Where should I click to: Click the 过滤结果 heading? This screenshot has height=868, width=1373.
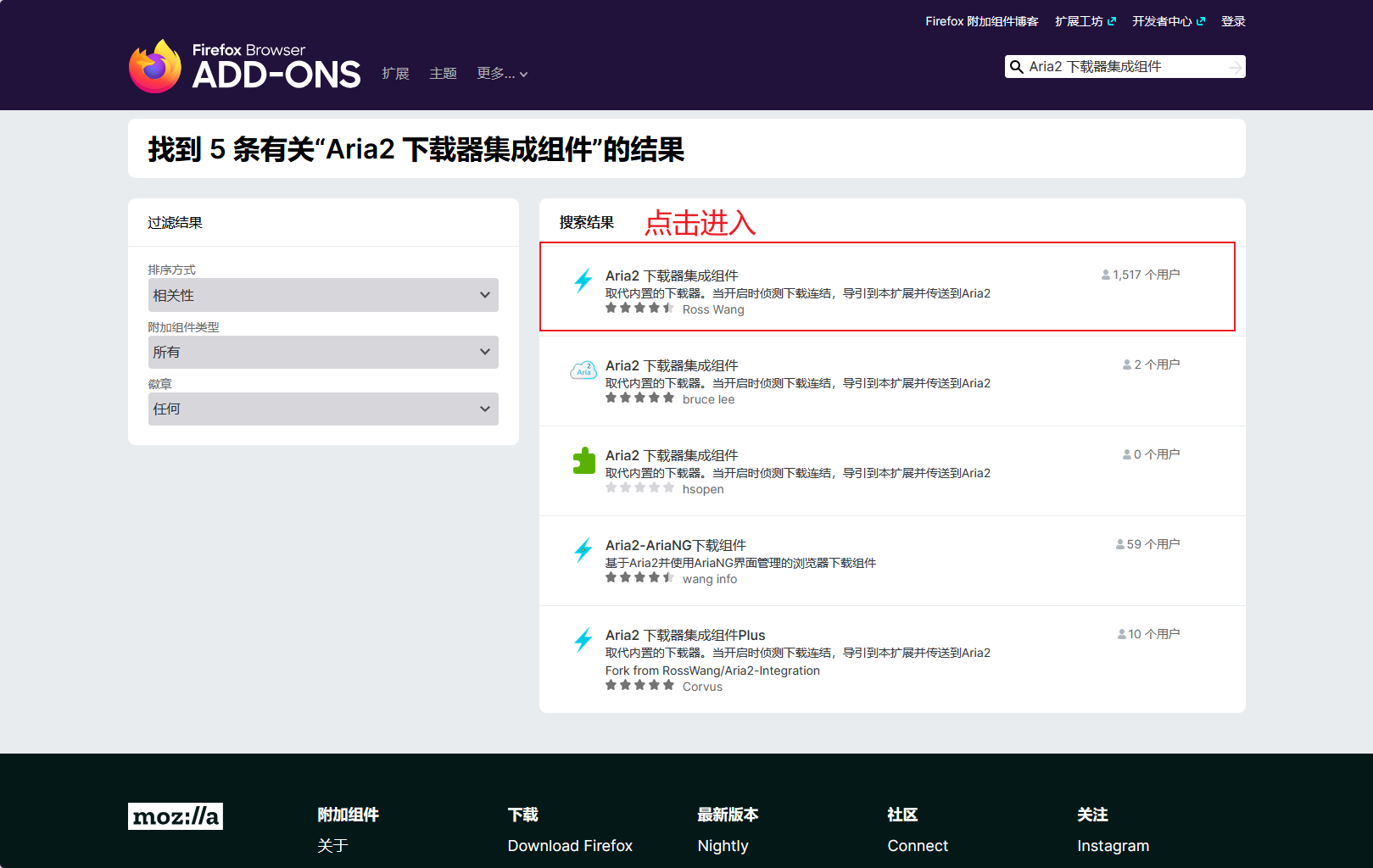click(175, 223)
